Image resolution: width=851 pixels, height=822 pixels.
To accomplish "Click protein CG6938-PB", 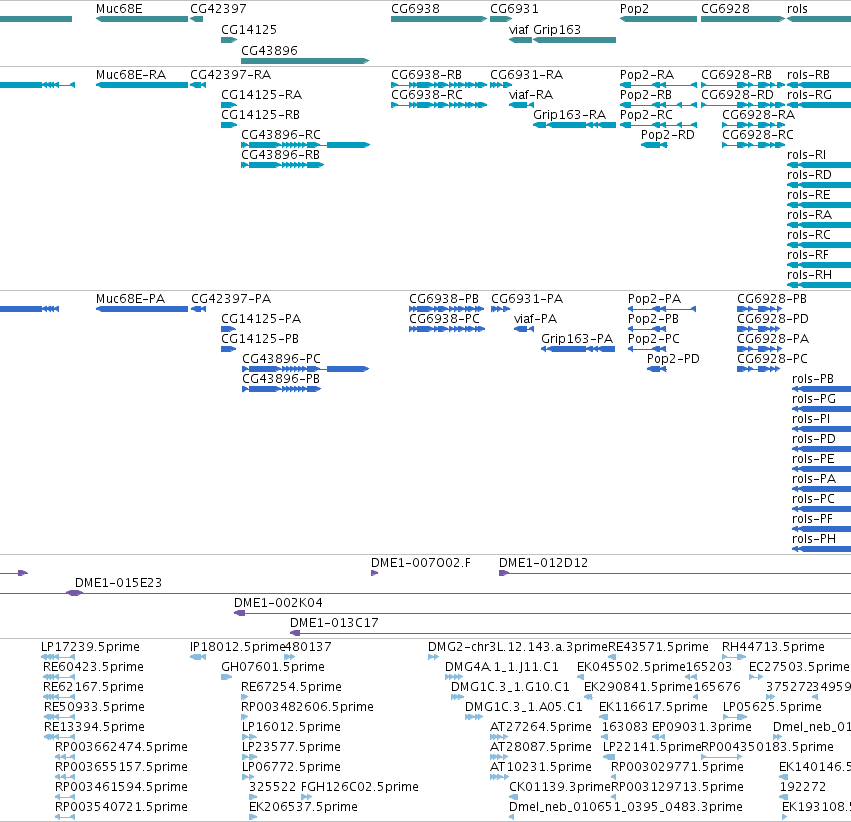I will [444, 298].
